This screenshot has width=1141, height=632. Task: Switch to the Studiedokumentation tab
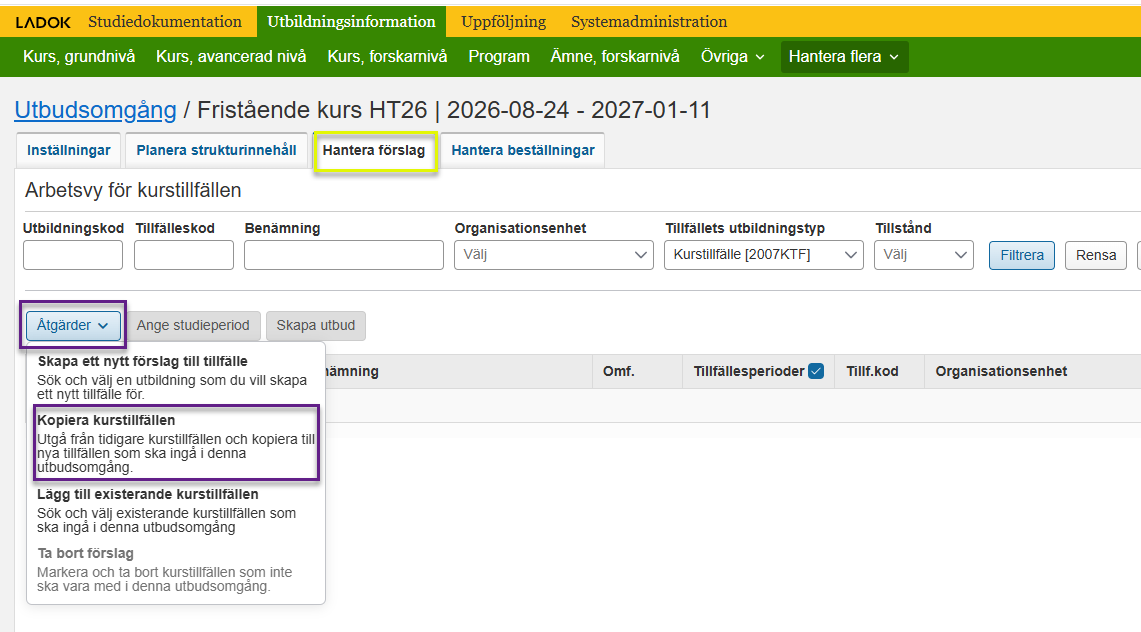tap(165, 21)
